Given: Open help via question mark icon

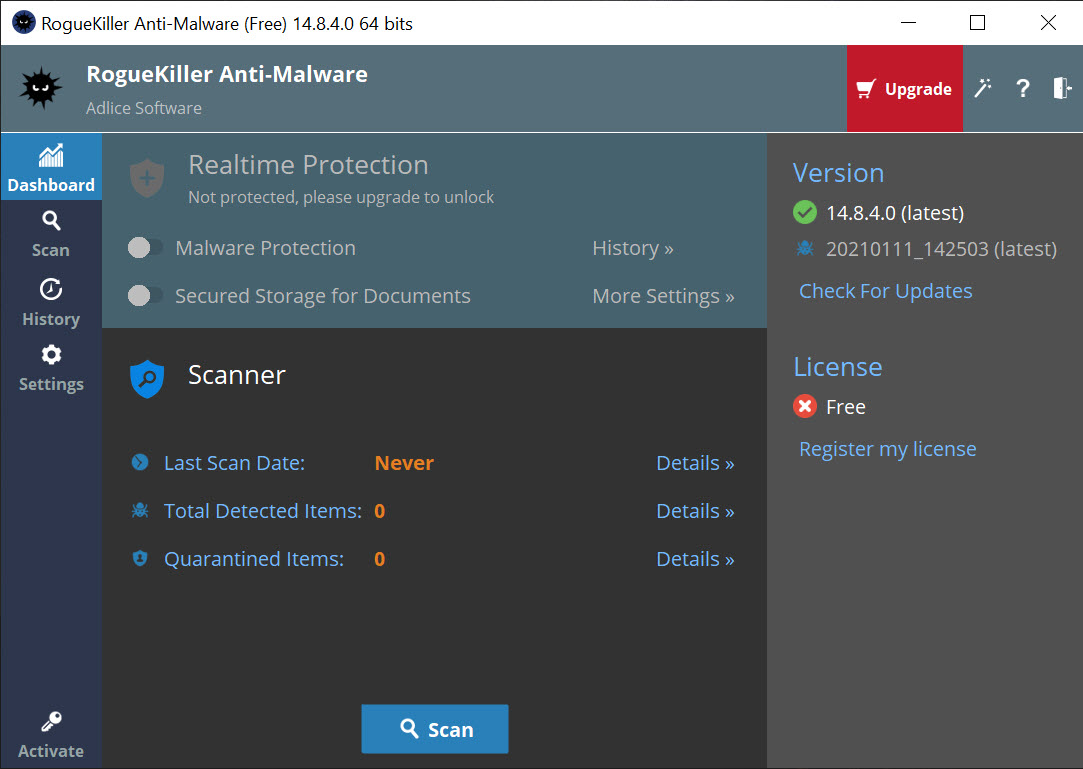Looking at the screenshot, I should tap(1022, 89).
